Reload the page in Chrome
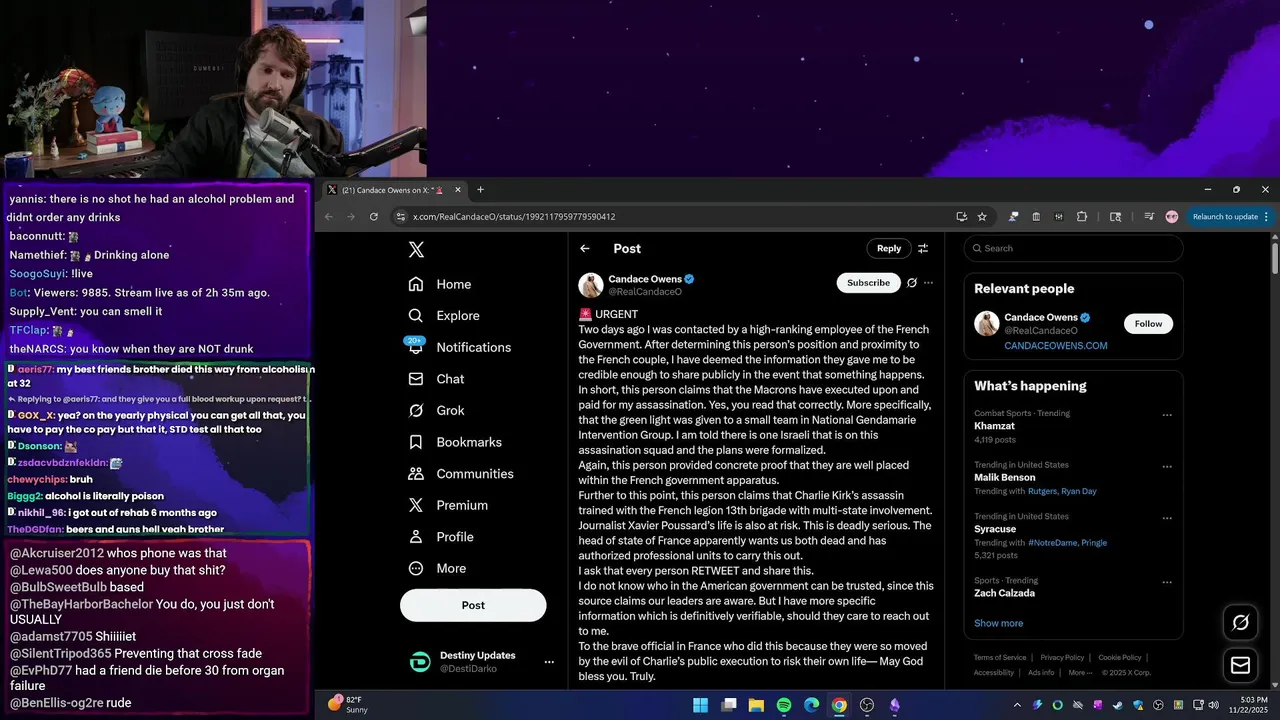Image resolution: width=1280 pixels, height=720 pixels. (x=374, y=217)
